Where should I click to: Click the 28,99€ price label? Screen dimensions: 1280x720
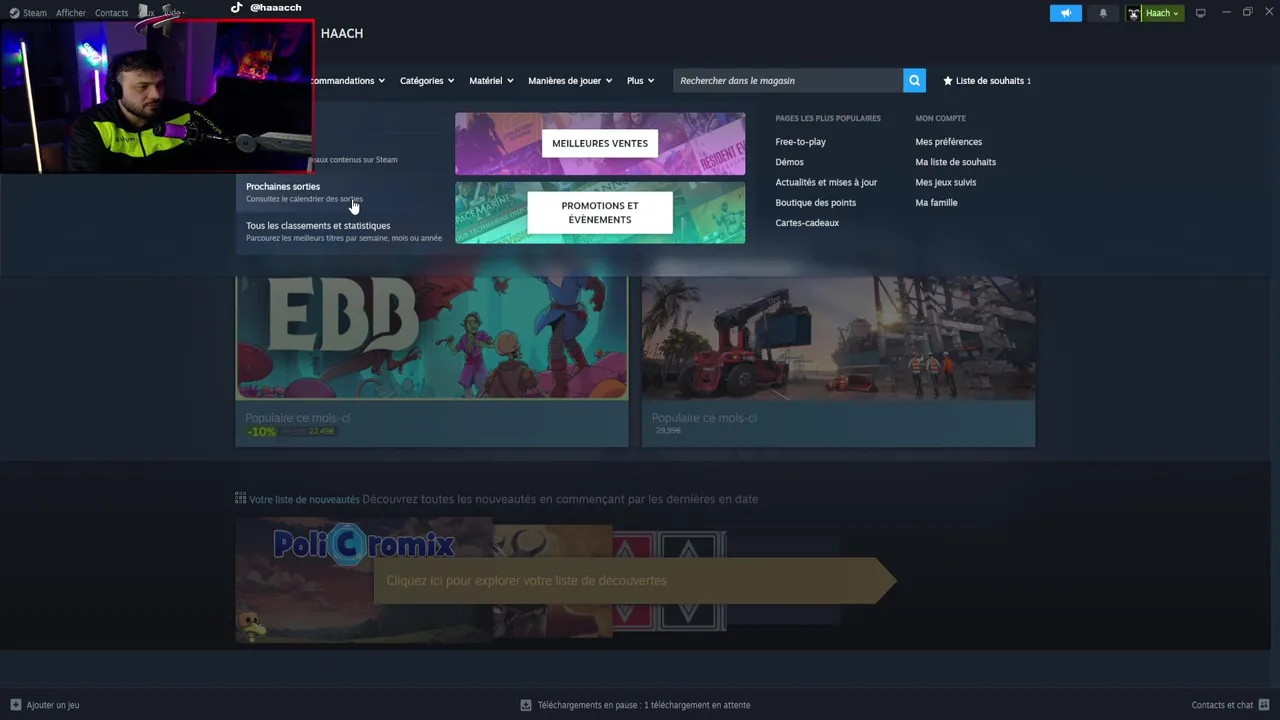[668, 431]
